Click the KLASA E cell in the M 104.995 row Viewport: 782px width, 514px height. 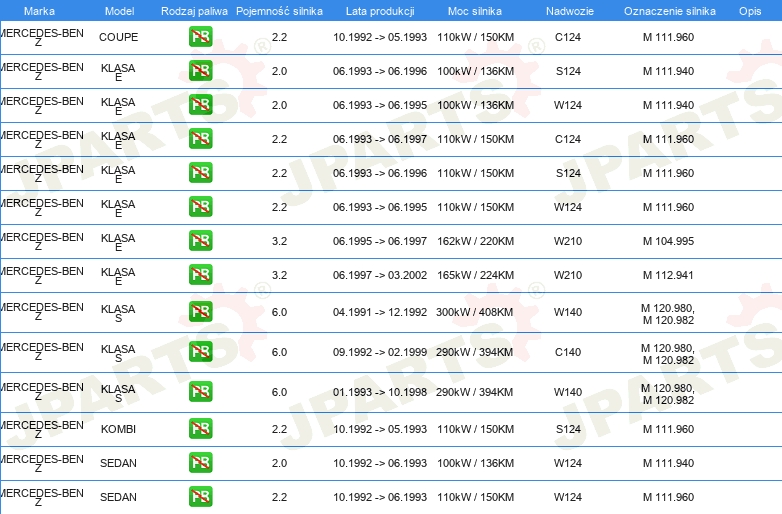point(118,242)
